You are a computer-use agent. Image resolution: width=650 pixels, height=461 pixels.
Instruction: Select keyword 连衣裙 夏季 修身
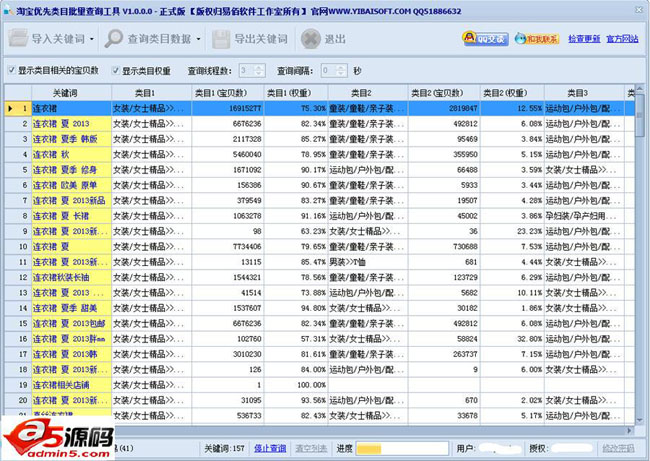point(71,170)
